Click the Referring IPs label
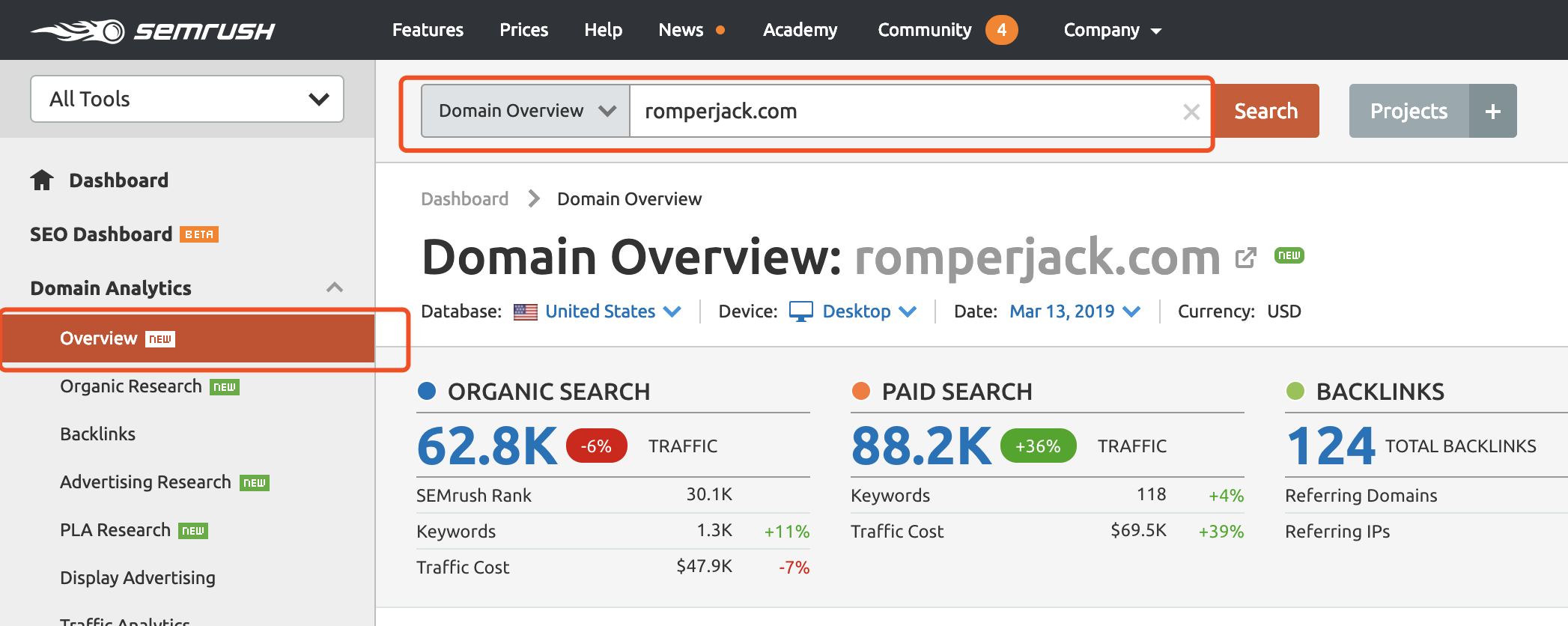1568x626 pixels. 1337,532
